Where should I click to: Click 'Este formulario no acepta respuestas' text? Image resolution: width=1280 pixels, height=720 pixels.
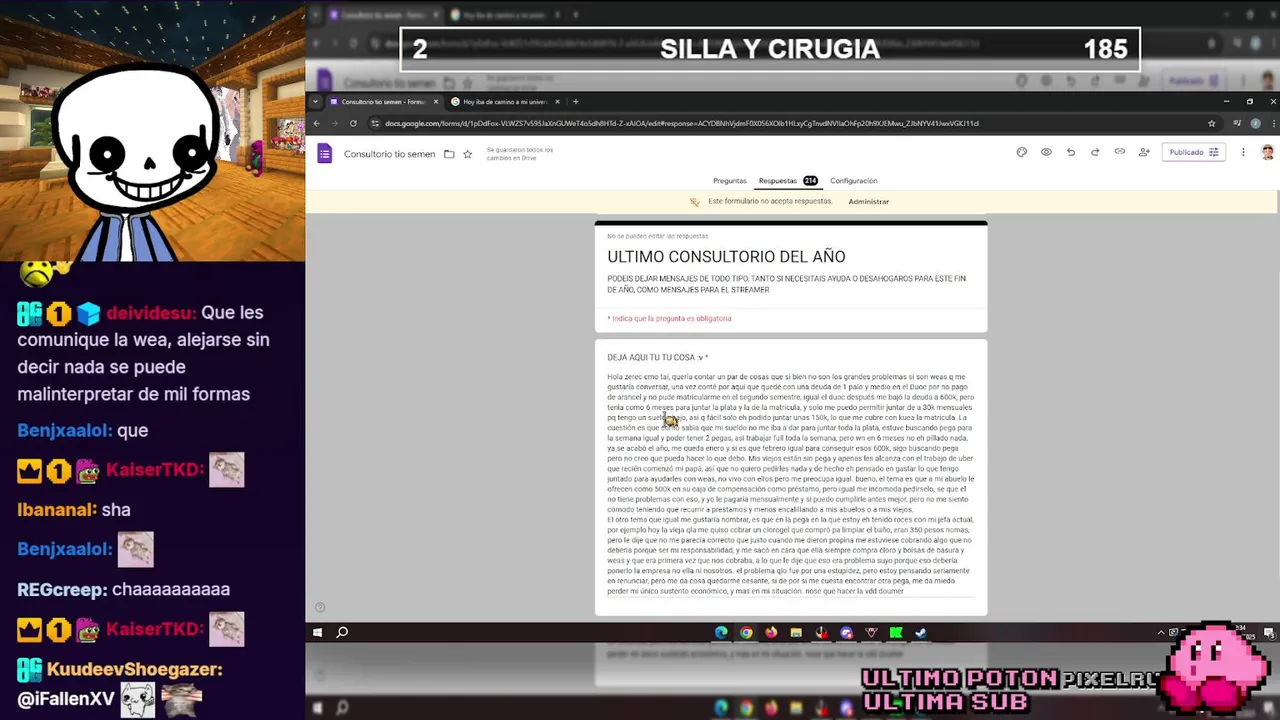(x=770, y=201)
